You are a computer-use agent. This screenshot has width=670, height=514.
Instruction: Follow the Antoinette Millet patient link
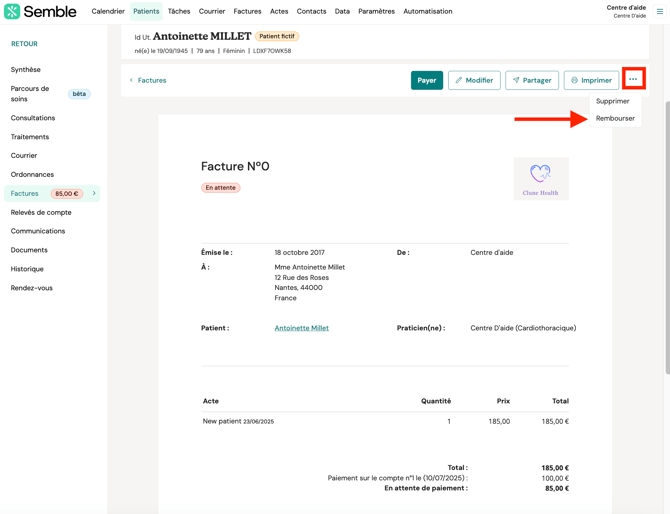point(301,328)
